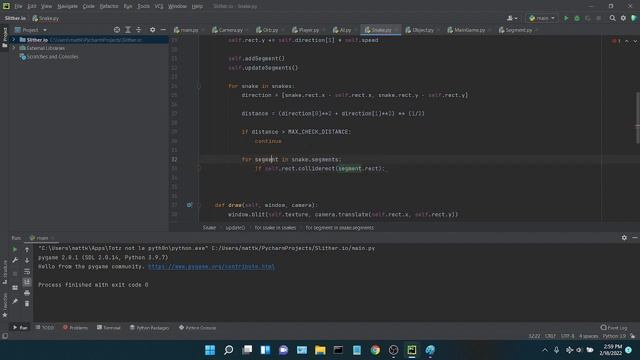Viewport: 640px width, 360px height.
Task: Click the Debug bug icon in top toolbar
Action: (x=577, y=18)
